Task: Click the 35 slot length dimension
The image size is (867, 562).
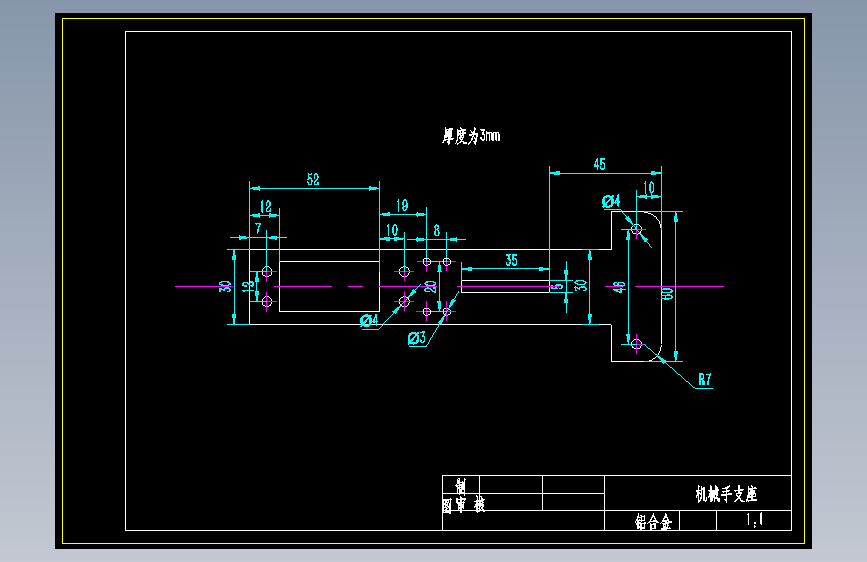Action: click(x=511, y=260)
